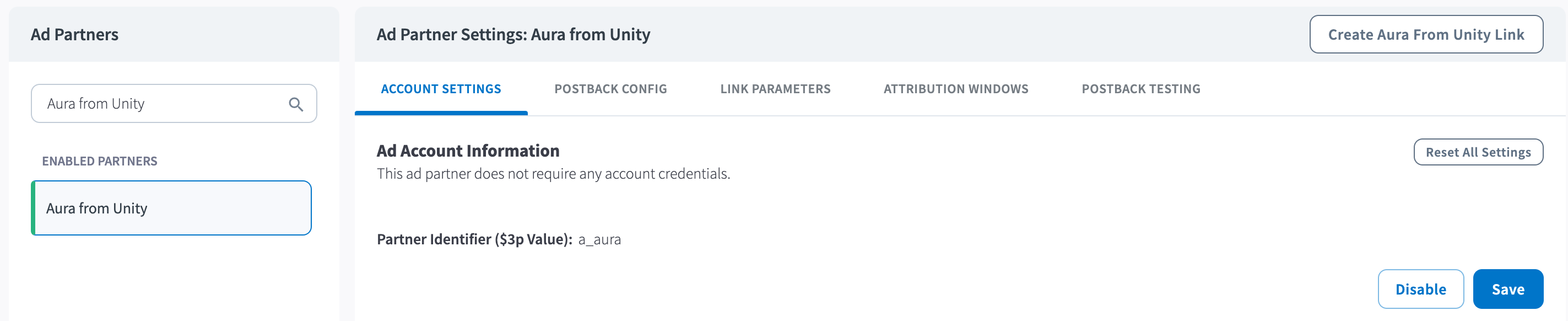Click the Ad Account Information heading
The image size is (1568, 321).
[467, 151]
